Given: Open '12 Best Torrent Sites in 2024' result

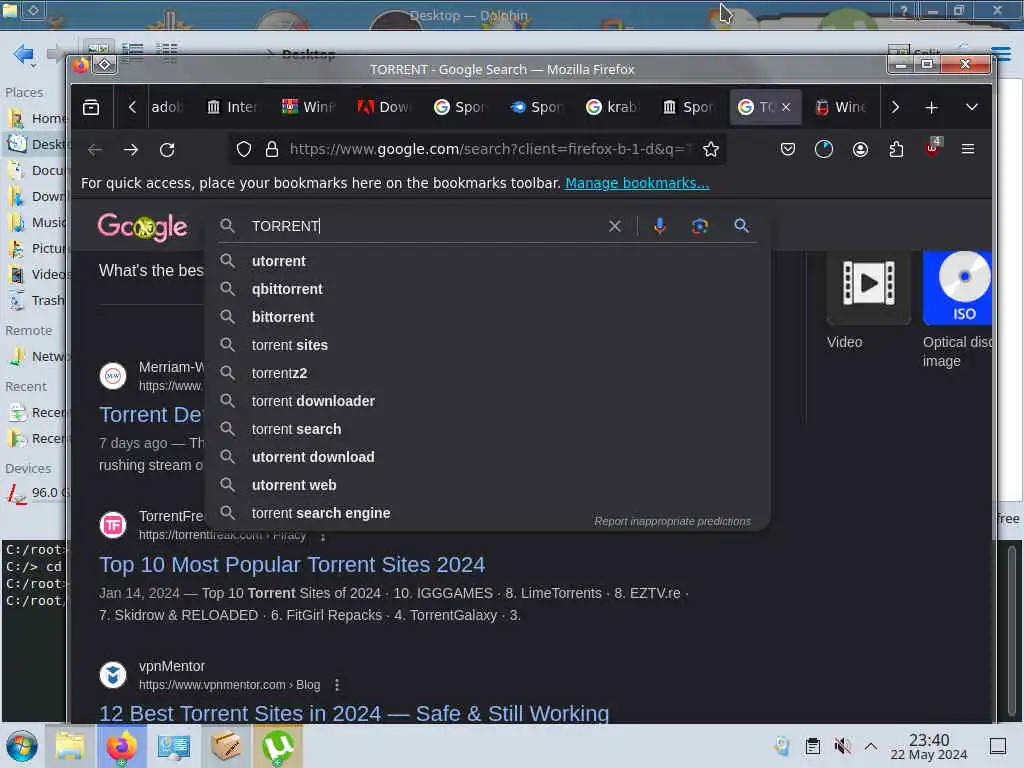Looking at the screenshot, I should pos(354,714).
